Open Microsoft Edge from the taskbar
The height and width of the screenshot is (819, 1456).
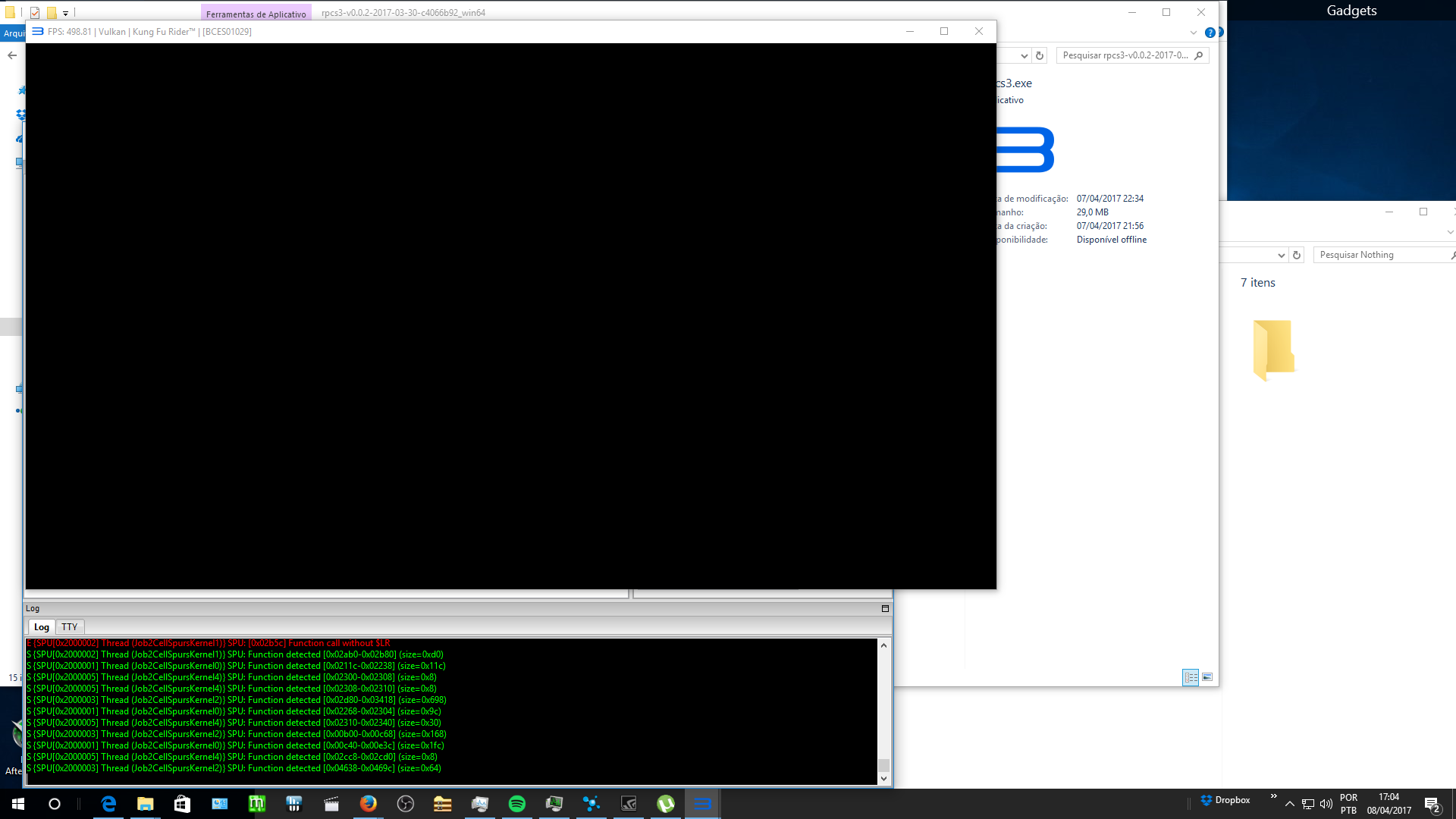coord(108,804)
